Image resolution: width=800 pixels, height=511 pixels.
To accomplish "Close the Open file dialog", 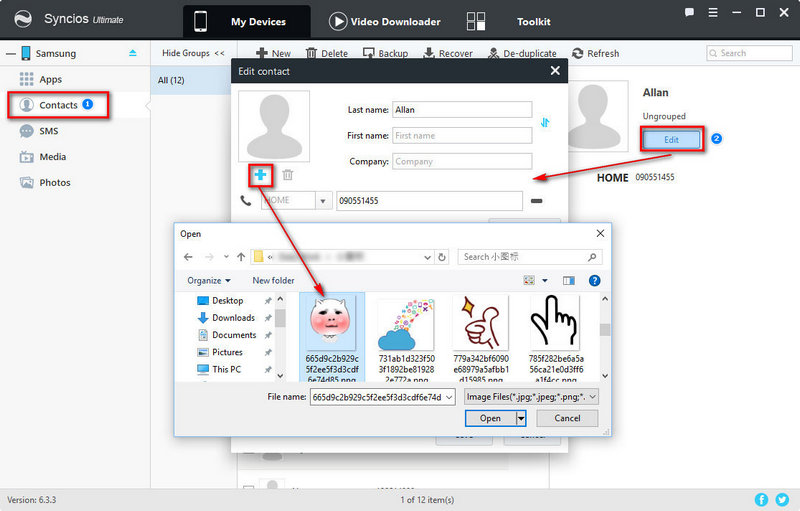I will click(600, 233).
